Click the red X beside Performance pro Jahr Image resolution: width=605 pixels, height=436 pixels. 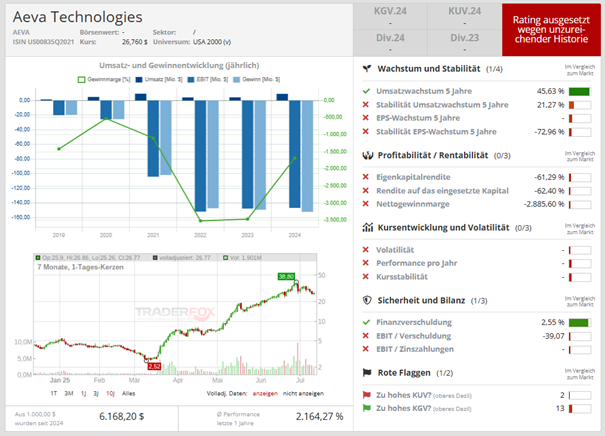pyautogui.click(x=366, y=263)
